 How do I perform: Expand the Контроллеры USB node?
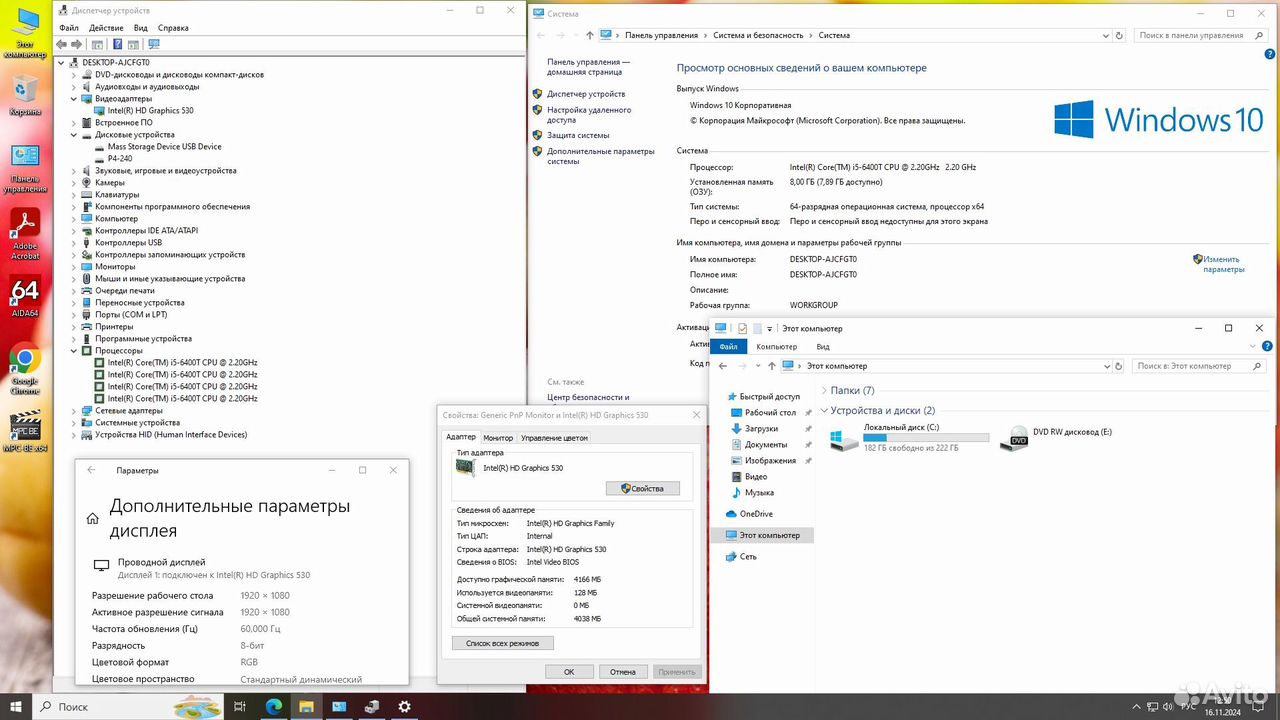click(74, 243)
